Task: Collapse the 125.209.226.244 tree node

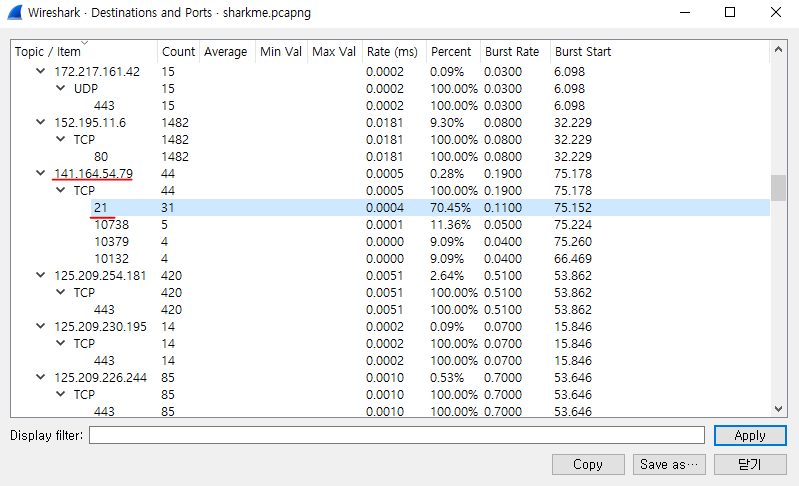Action: [40, 377]
